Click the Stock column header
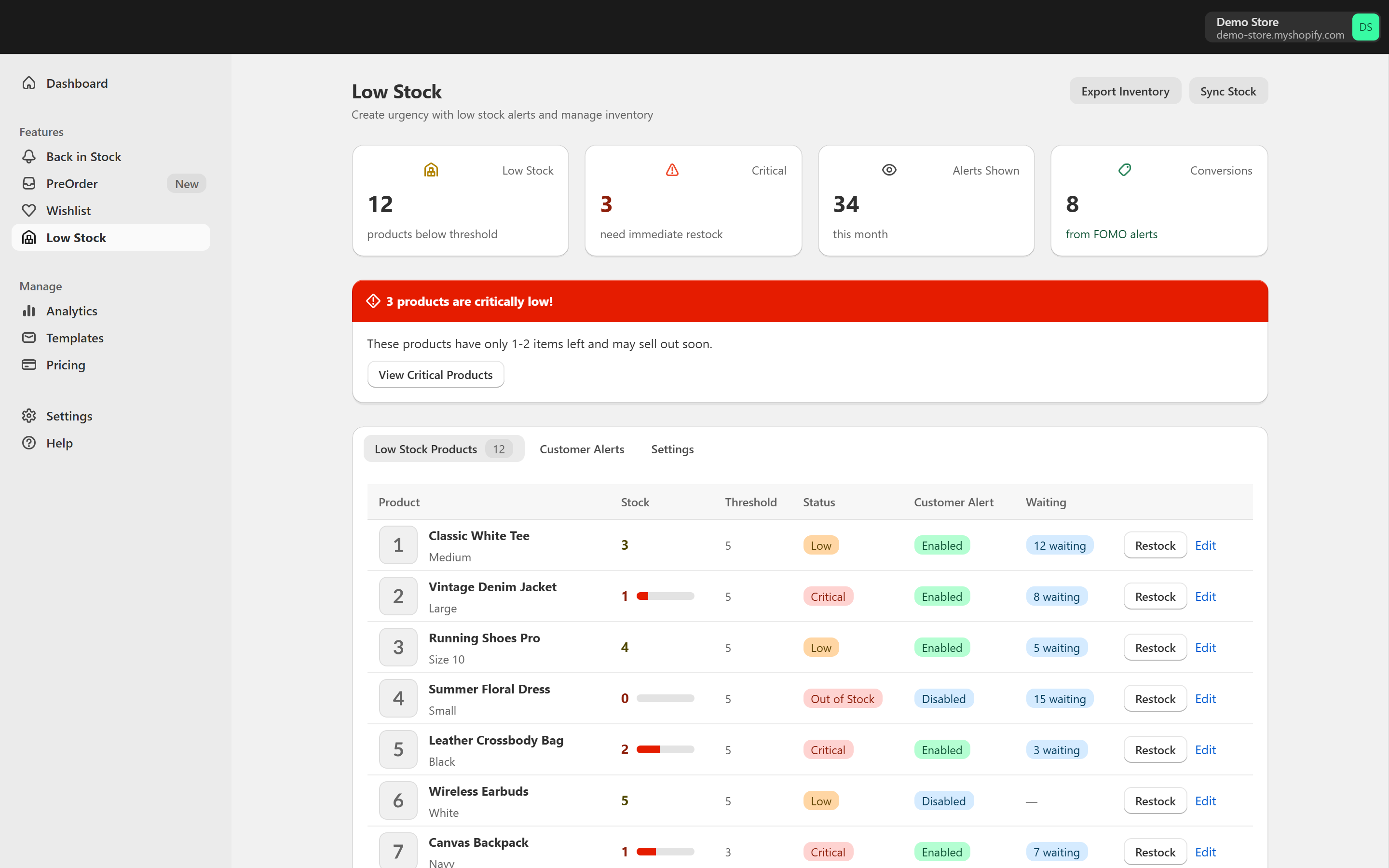Screen dimensions: 1389x868 pos(635,502)
